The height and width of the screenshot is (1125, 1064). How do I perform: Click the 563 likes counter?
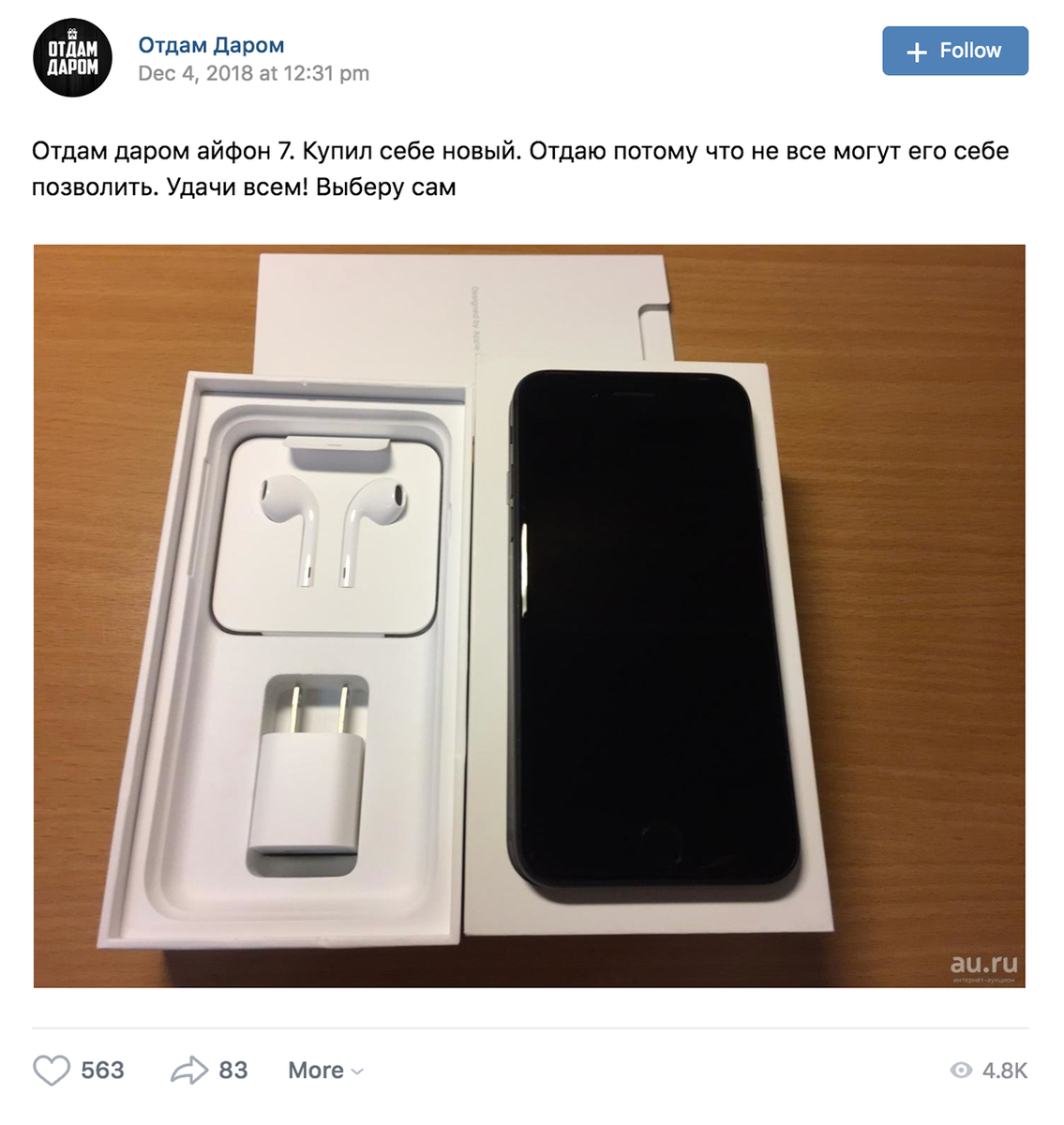tap(102, 1071)
